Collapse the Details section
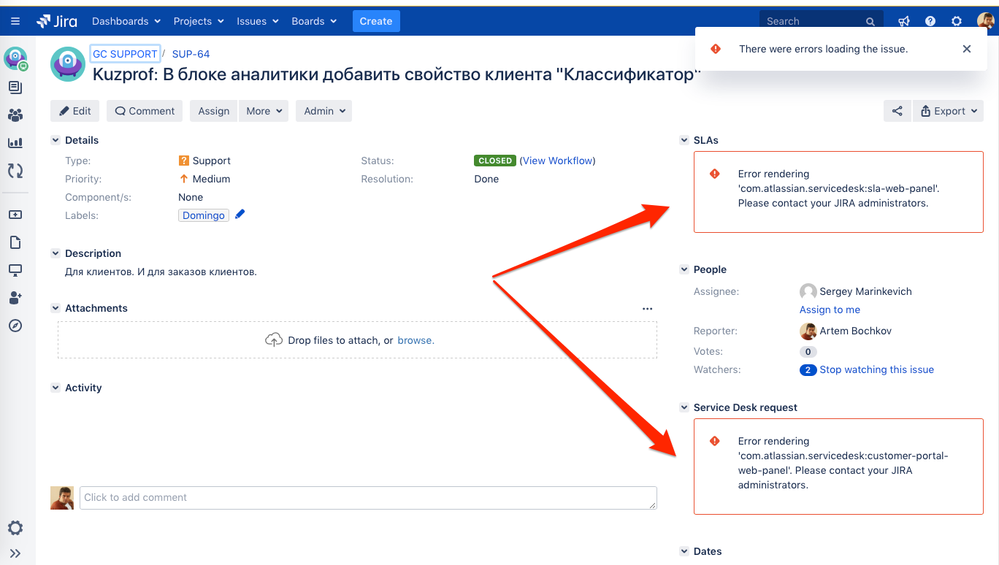The height and width of the screenshot is (565, 999). point(55,140)
